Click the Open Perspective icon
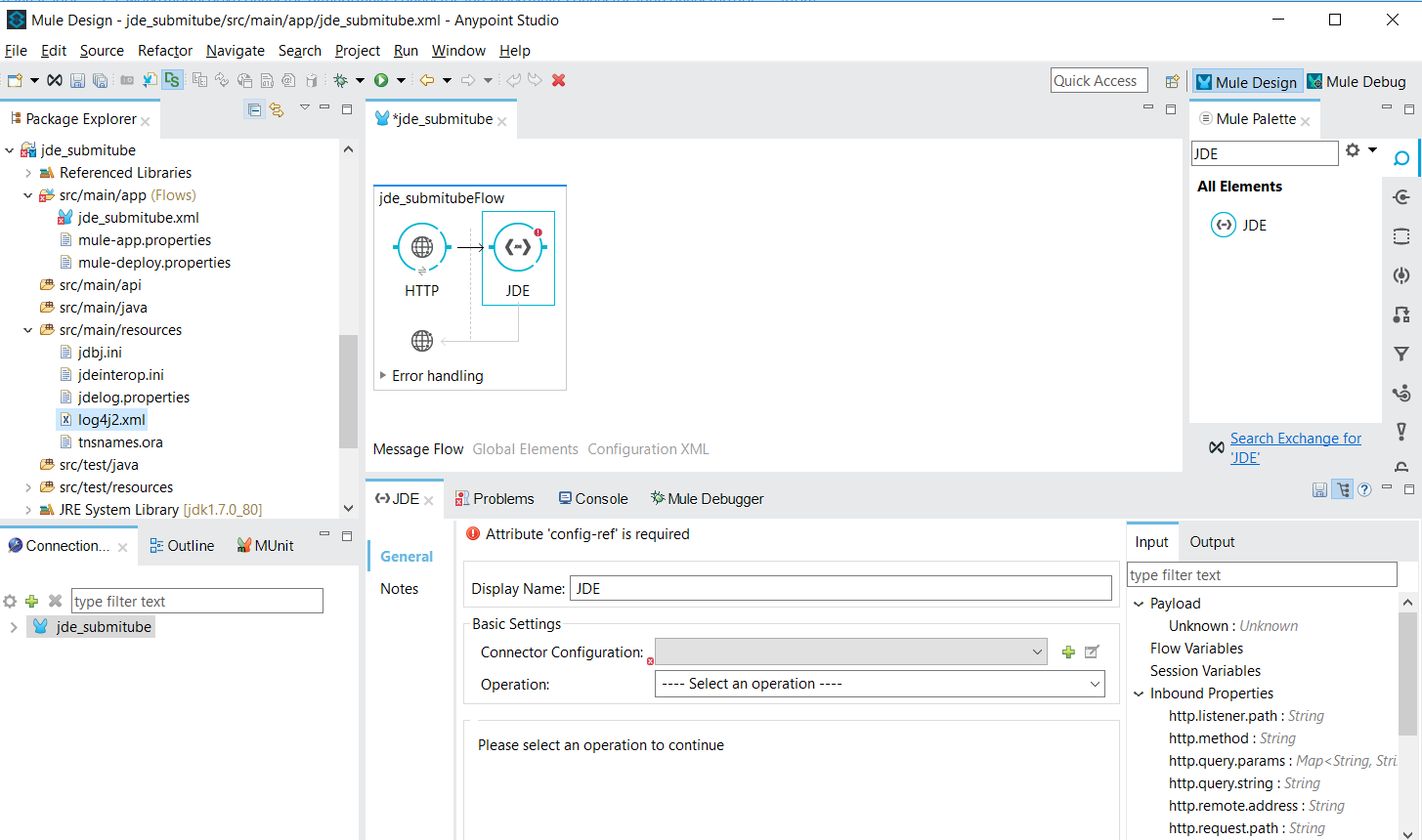The image size is (1422, 840). point(1172,81)
